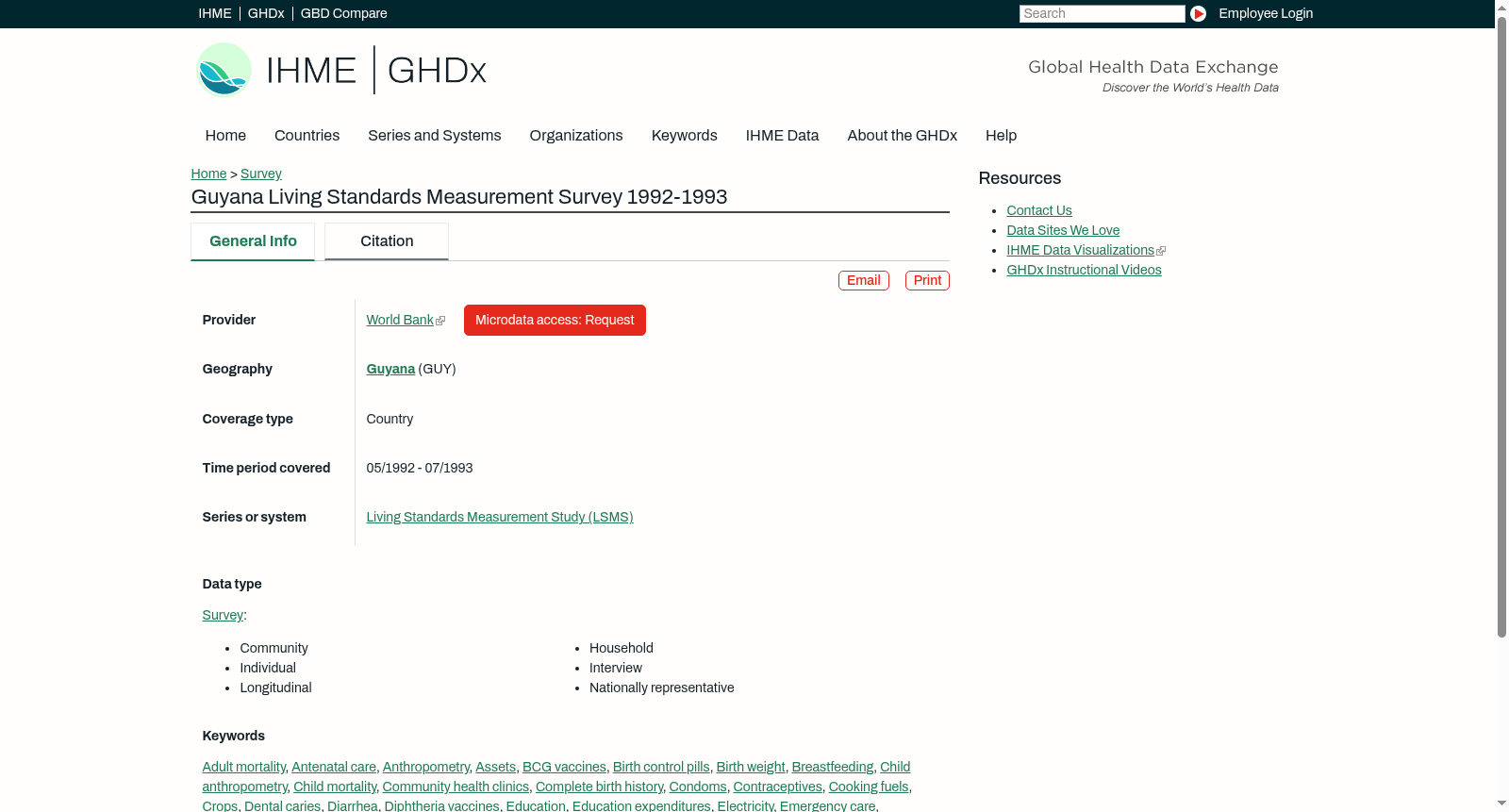The image size is (1509, 812).
Task: Open the Guyana geography link
Action: tap(390, 369)
